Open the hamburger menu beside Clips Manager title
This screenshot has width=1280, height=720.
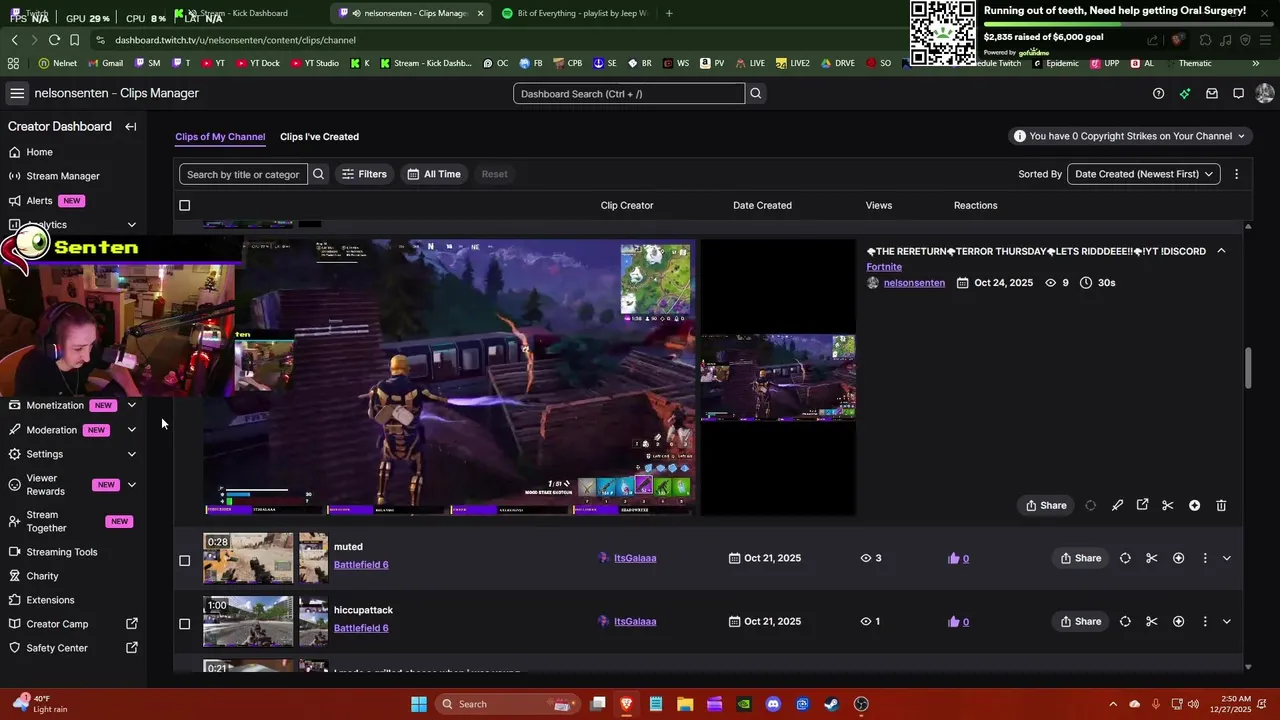tap(17, 93)
